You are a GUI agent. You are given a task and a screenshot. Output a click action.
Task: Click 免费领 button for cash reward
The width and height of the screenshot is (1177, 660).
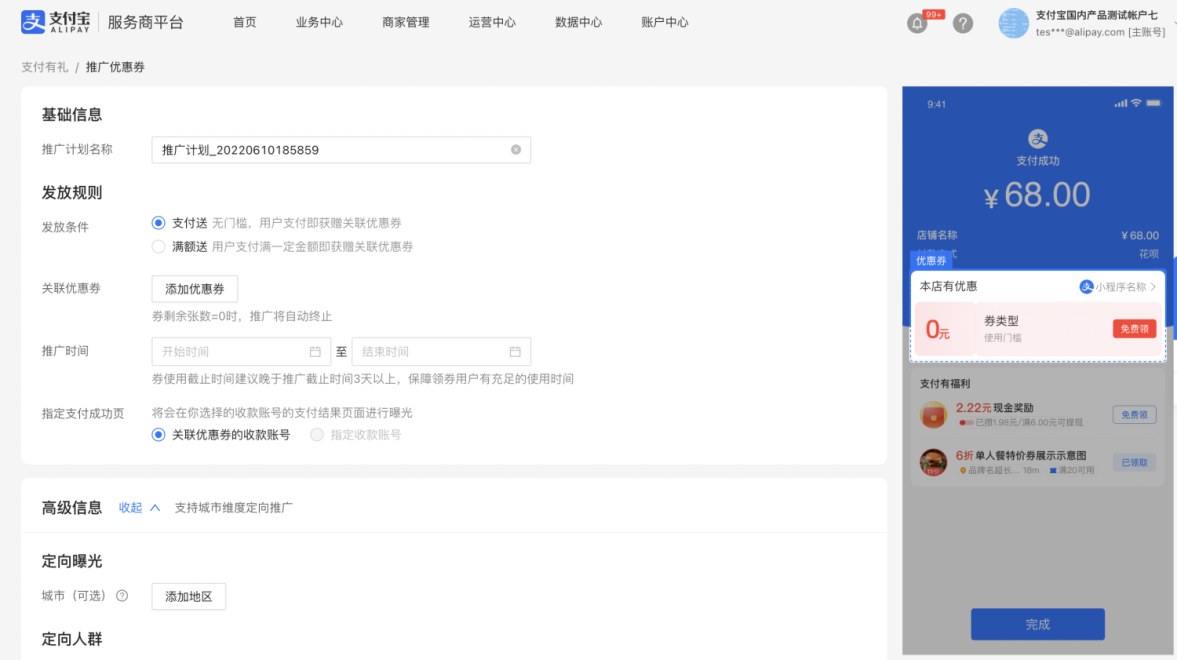(x=1134, y=414)
